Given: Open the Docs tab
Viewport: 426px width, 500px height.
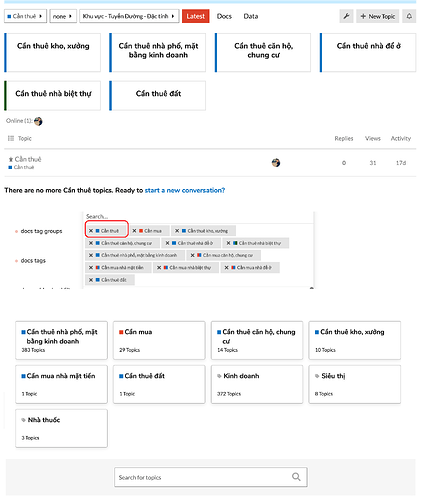Looking at the screenshot, I should coord(224,16).
